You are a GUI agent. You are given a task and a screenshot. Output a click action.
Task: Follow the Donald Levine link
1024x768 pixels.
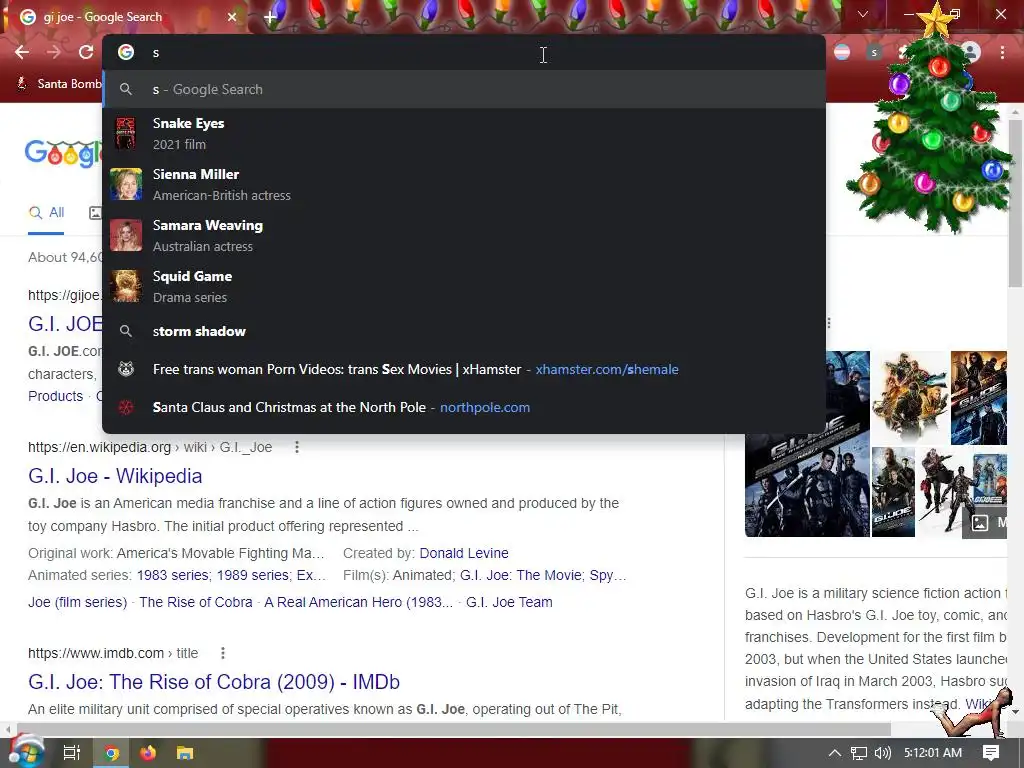[464, 553]
